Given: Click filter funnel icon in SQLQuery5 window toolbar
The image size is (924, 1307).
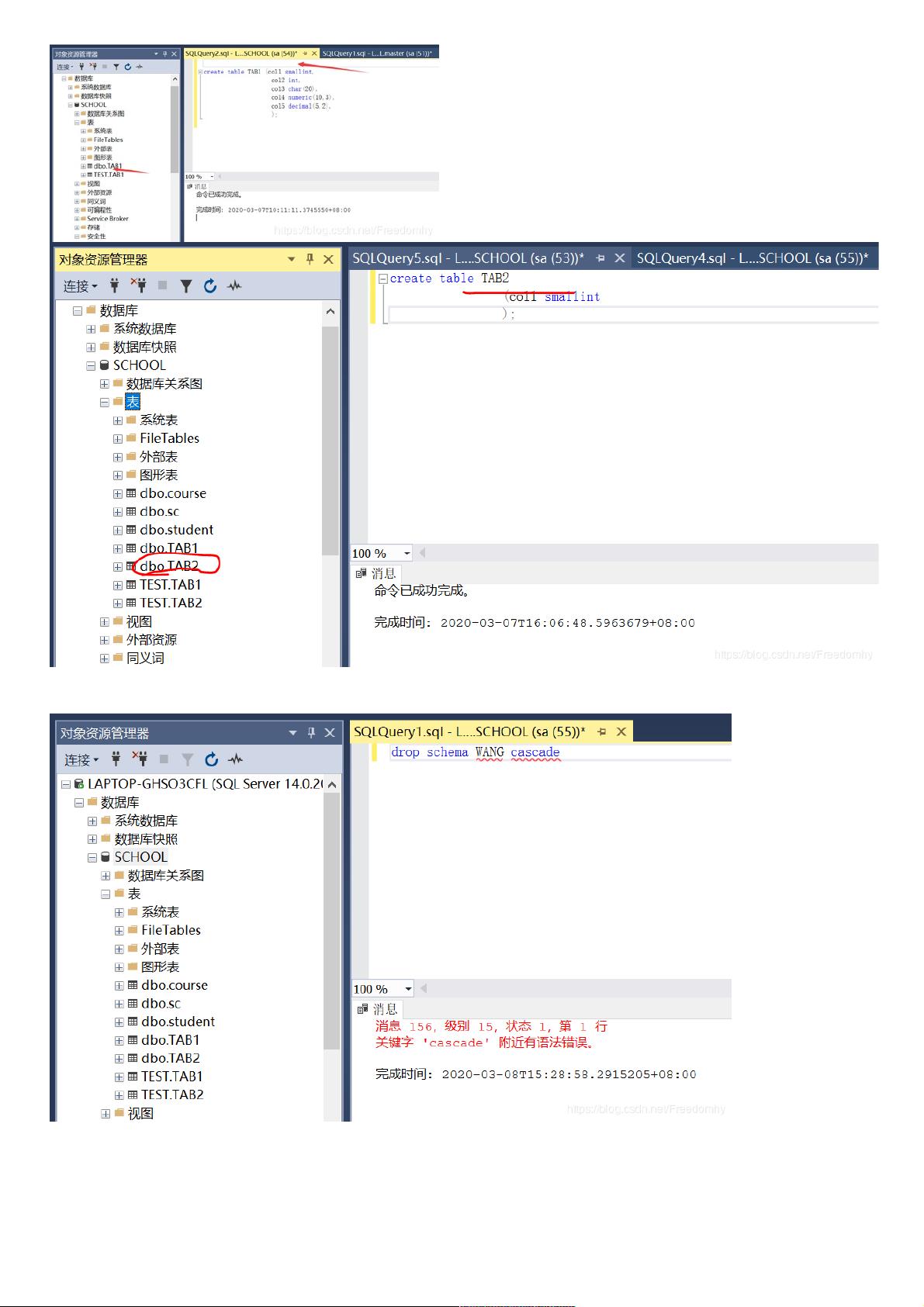Looking at the screenshot, I should 186,285.
